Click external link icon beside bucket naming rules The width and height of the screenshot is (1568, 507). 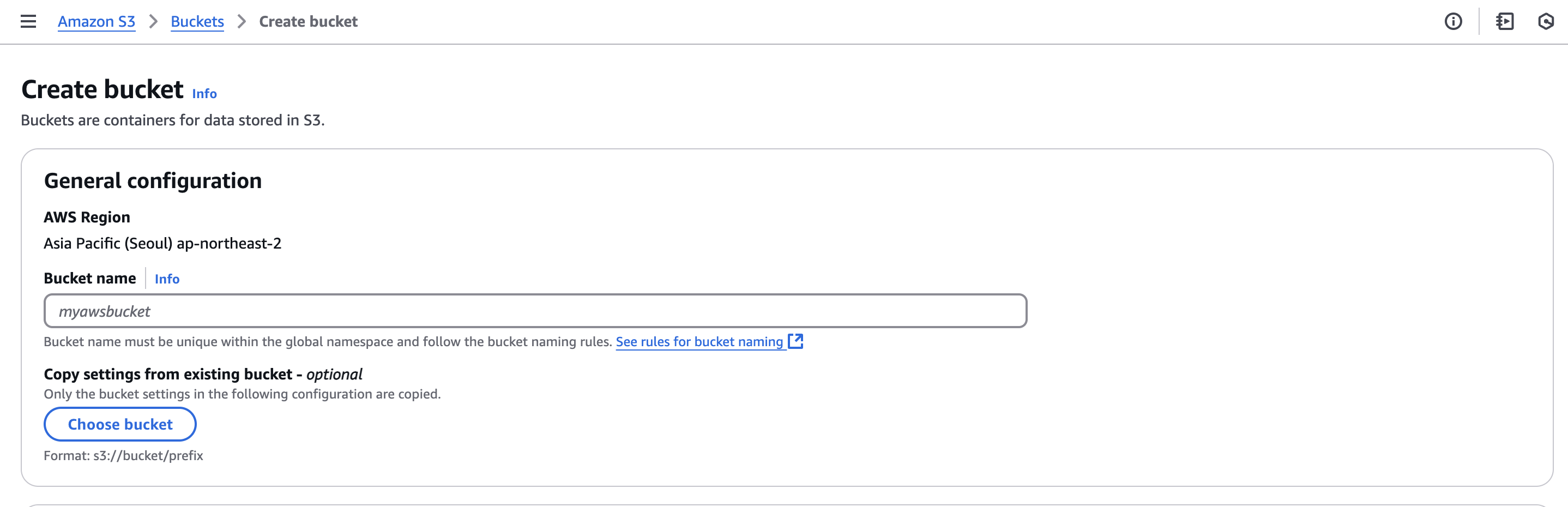[795, 341]
